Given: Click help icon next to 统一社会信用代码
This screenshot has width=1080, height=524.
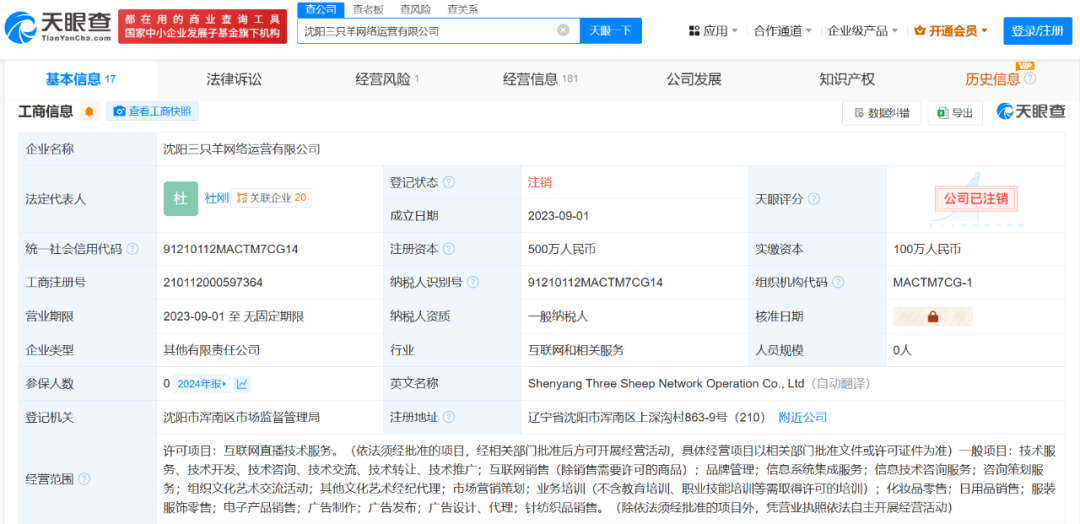Looking at the screenshot, I should [x=132, y=249].
